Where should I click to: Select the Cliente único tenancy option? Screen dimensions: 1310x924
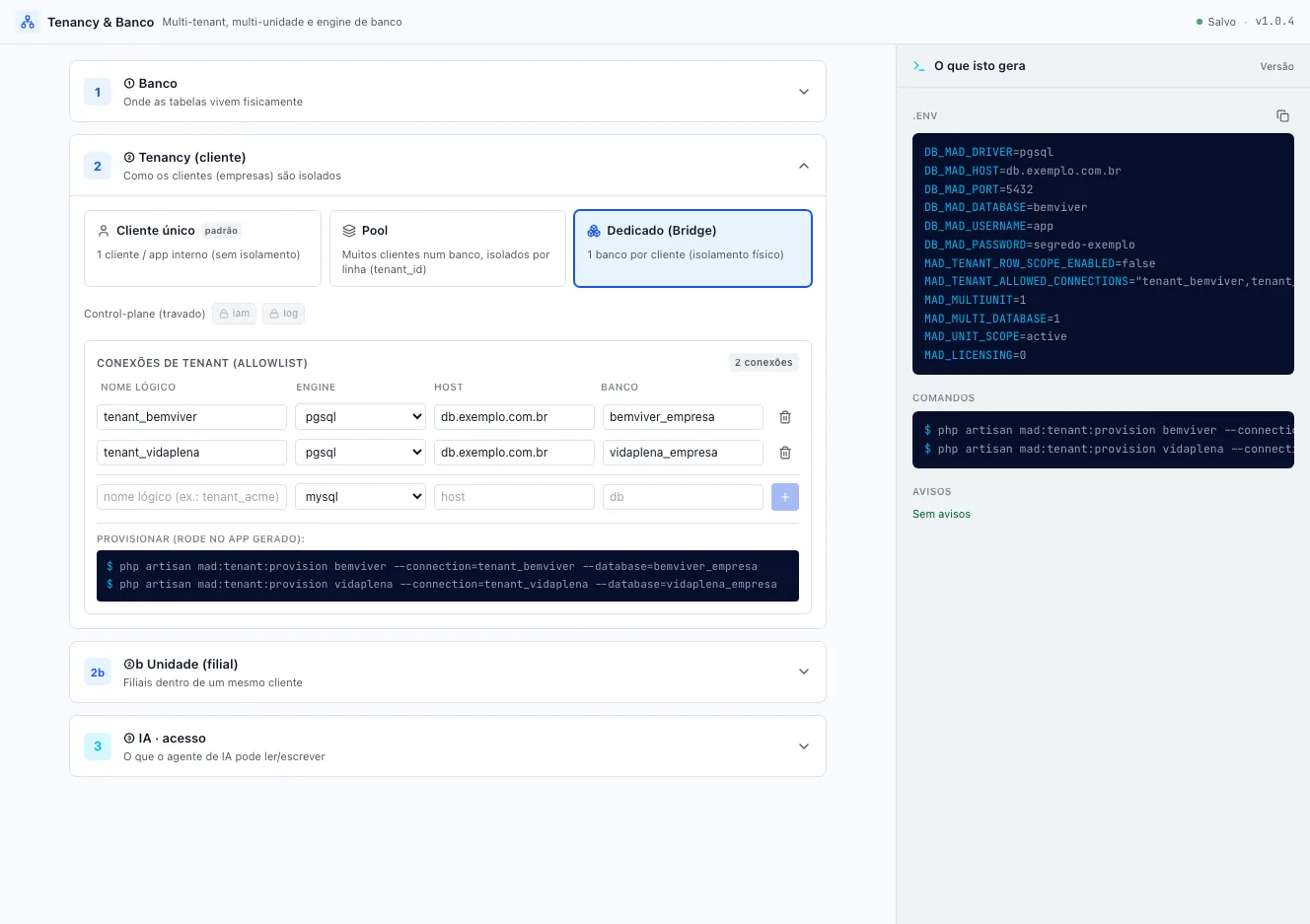pyautogui.click(x=202, y=249)
